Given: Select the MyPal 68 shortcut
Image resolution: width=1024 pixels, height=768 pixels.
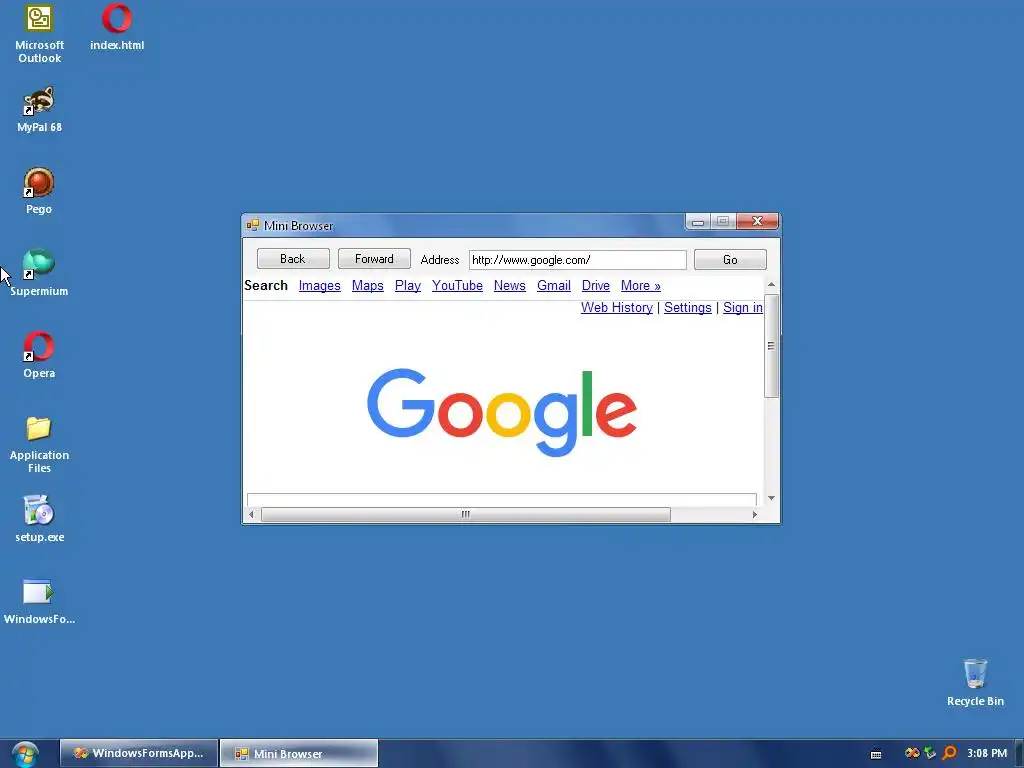Looking at the screenshot, I should 39,110.
